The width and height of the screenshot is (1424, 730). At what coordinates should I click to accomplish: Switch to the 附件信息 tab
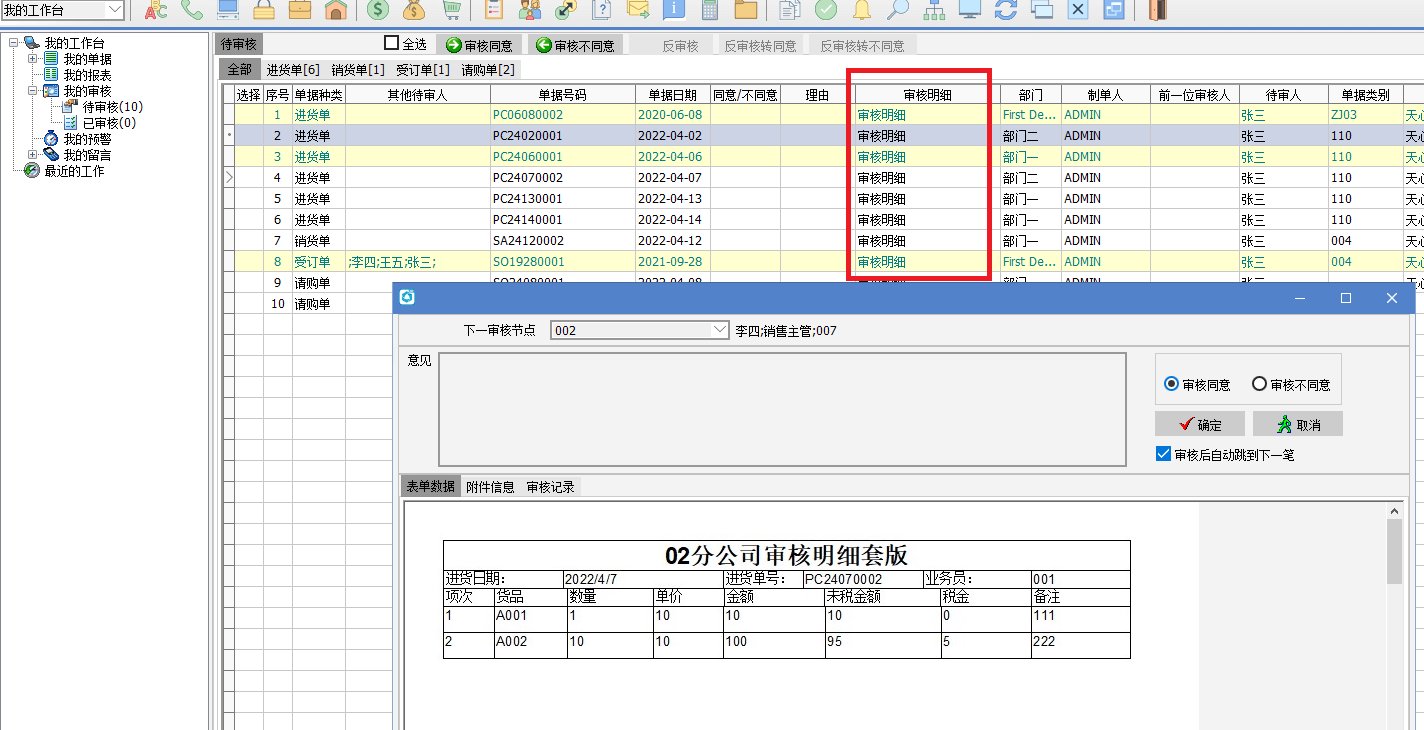pyautogui.click(x=490, y=487)
